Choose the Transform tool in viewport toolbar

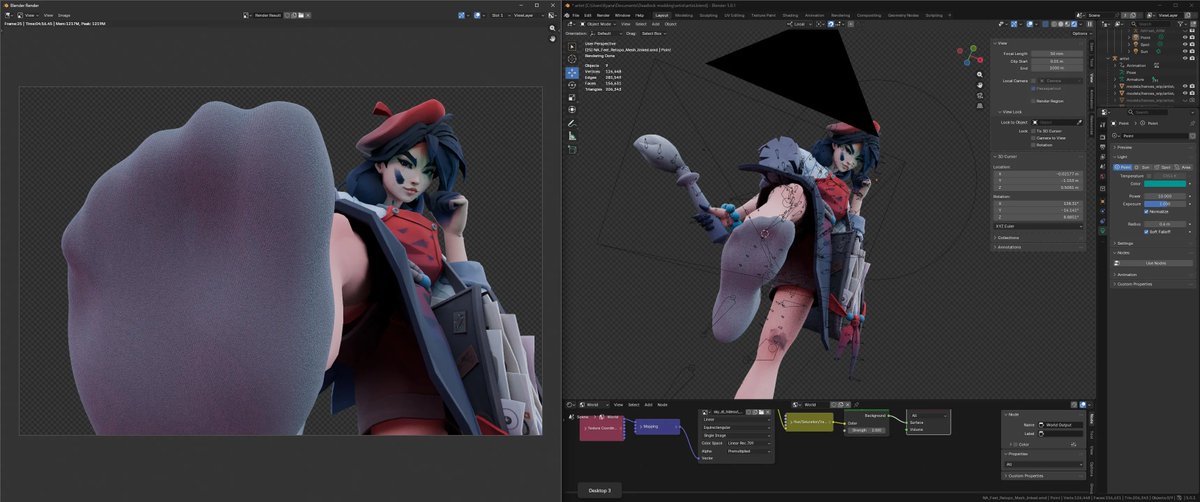[x=571, y=111]
